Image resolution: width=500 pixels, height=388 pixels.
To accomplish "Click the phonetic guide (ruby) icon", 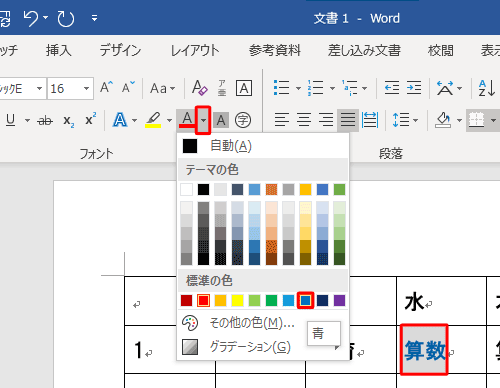I will tap(222, 88).
